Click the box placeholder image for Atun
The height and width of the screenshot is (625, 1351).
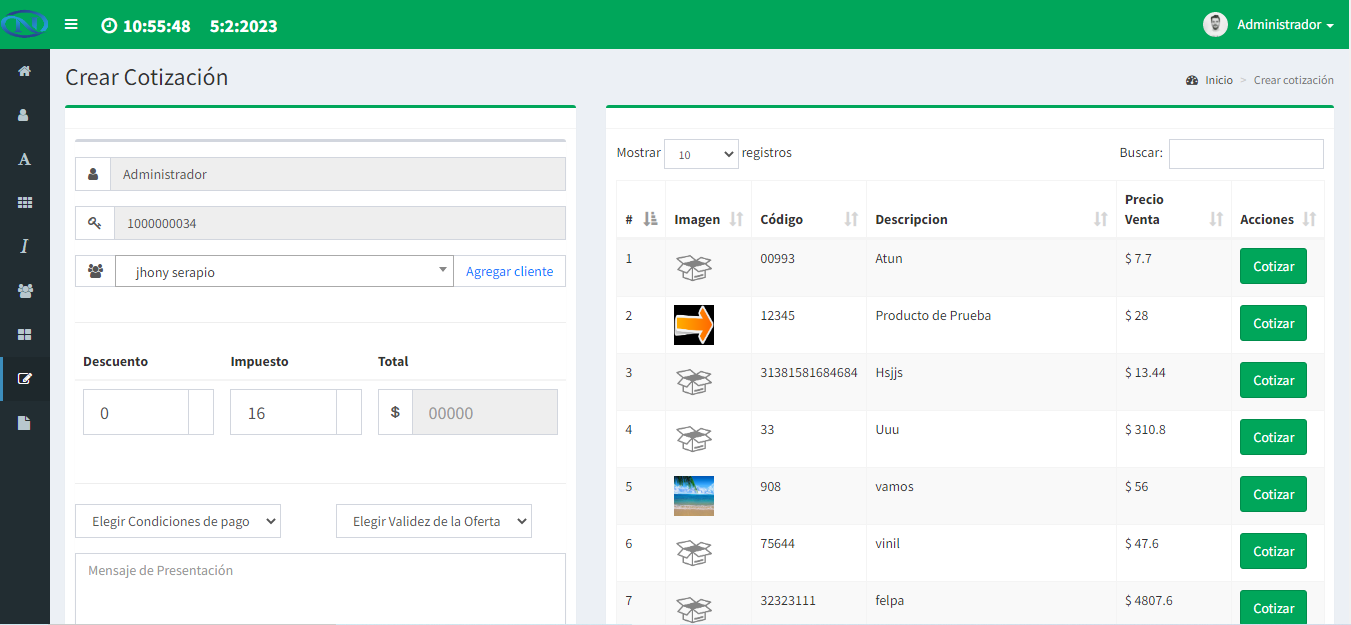point(694,267)
